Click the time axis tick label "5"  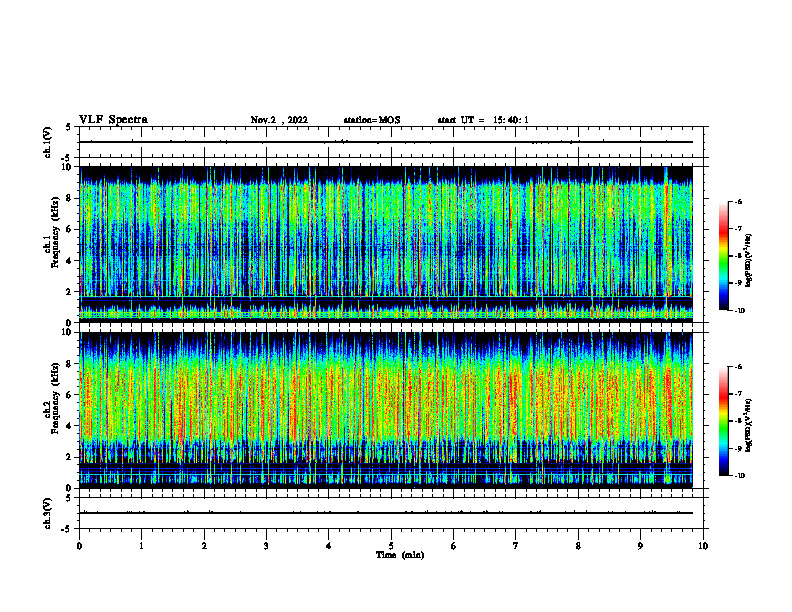tap(391, 546)
